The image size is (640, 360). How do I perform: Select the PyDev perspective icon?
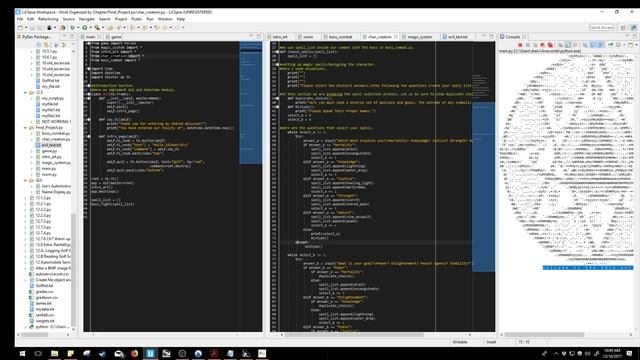[633, 28]
